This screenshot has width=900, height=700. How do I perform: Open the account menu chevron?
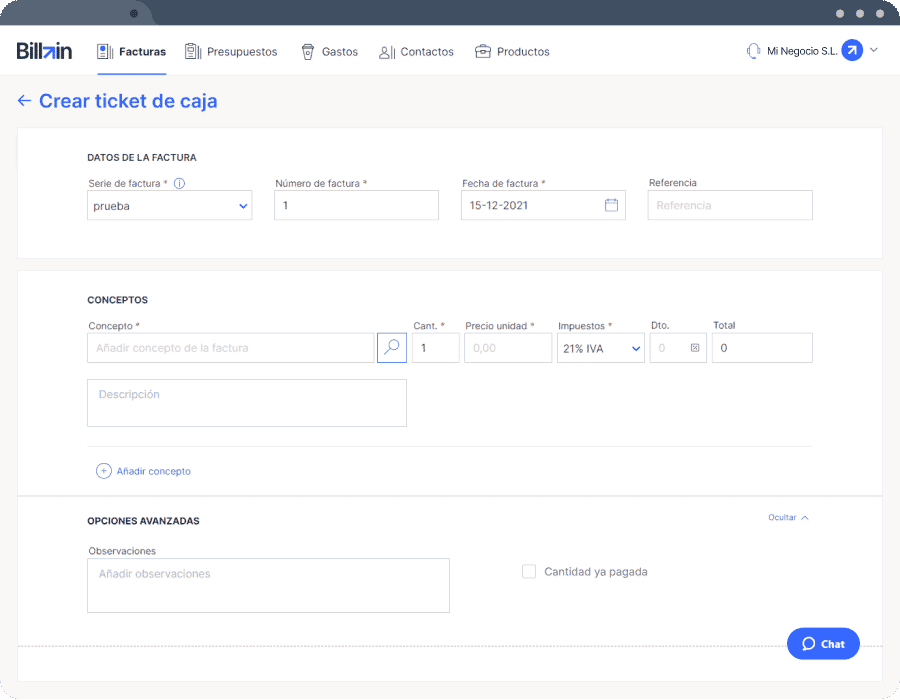[x=874, y=50]
